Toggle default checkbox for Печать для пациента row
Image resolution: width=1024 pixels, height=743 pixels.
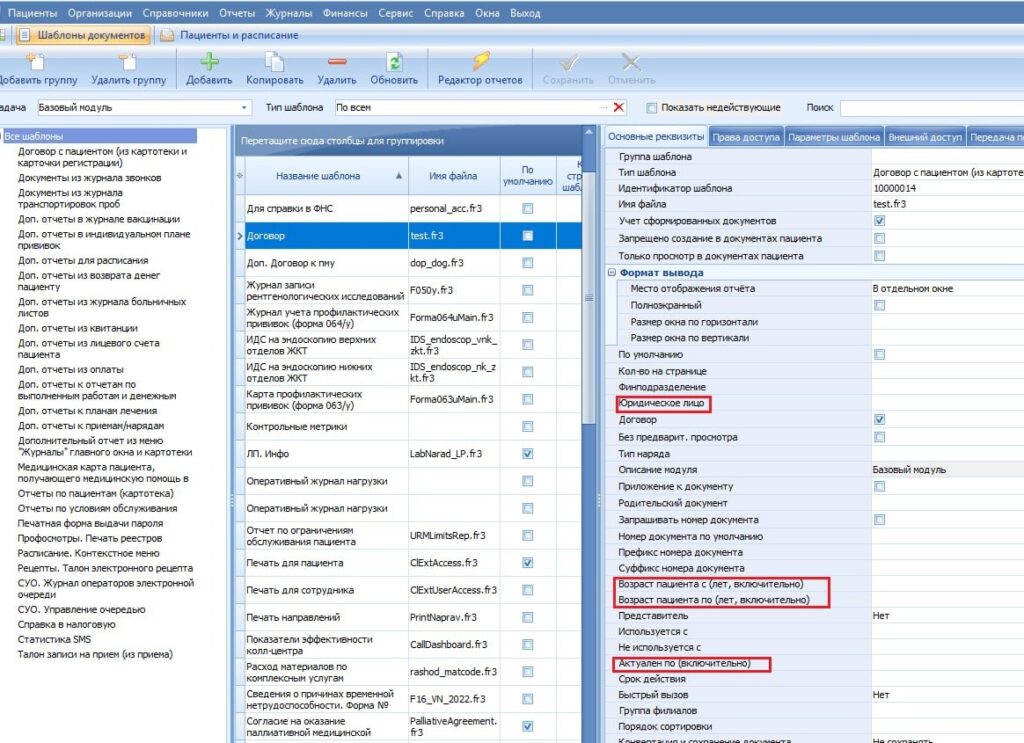(x=528, y=563)
